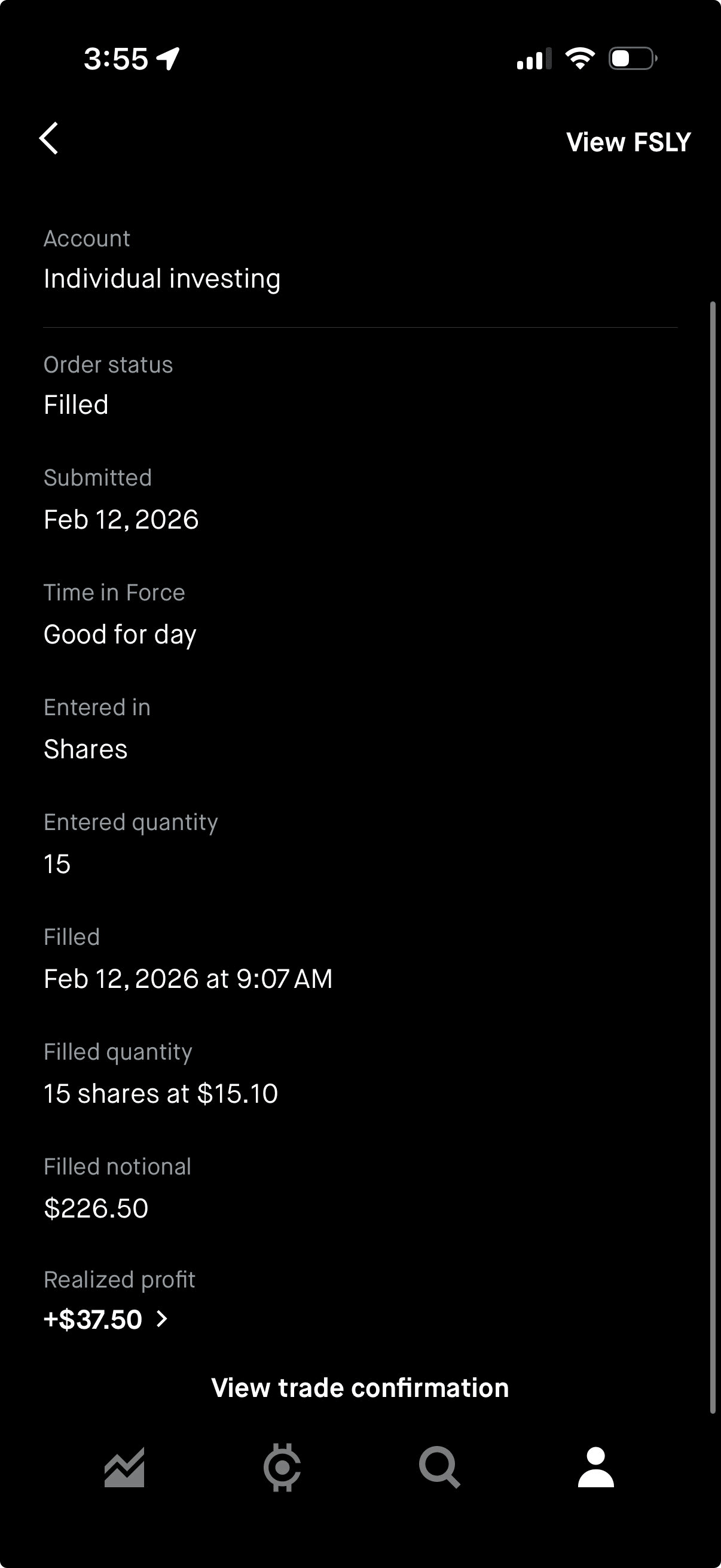Tap the $226.50 filled notional value
Image resolution: width=721 pixels, height=1568 pixels.
(x=96, y=1208)
